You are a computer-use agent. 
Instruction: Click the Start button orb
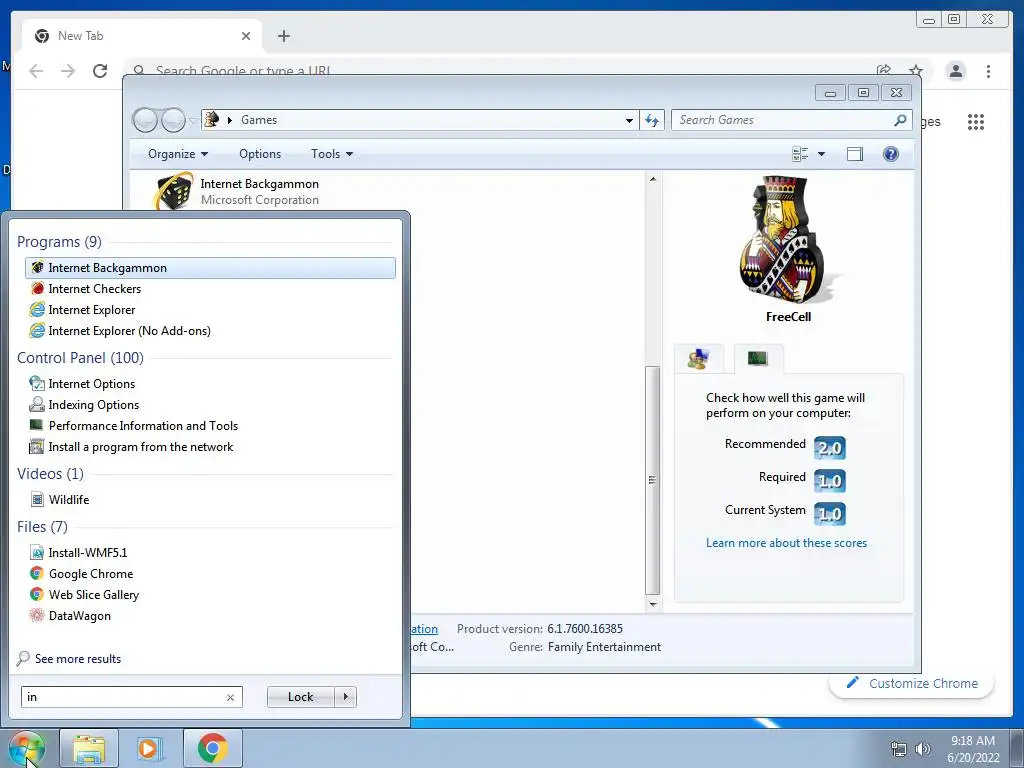point(27,748)
